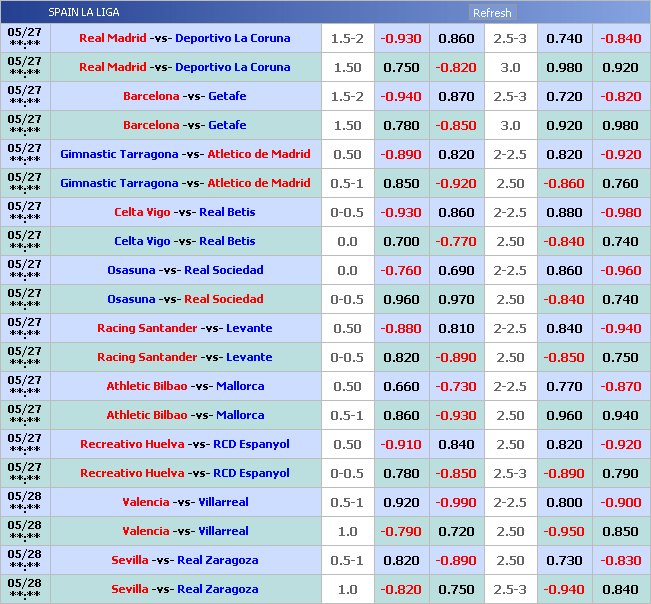Click Real Madrid in the 1.5-2 handicap row
651x604 pixels.
coord(112,38)
